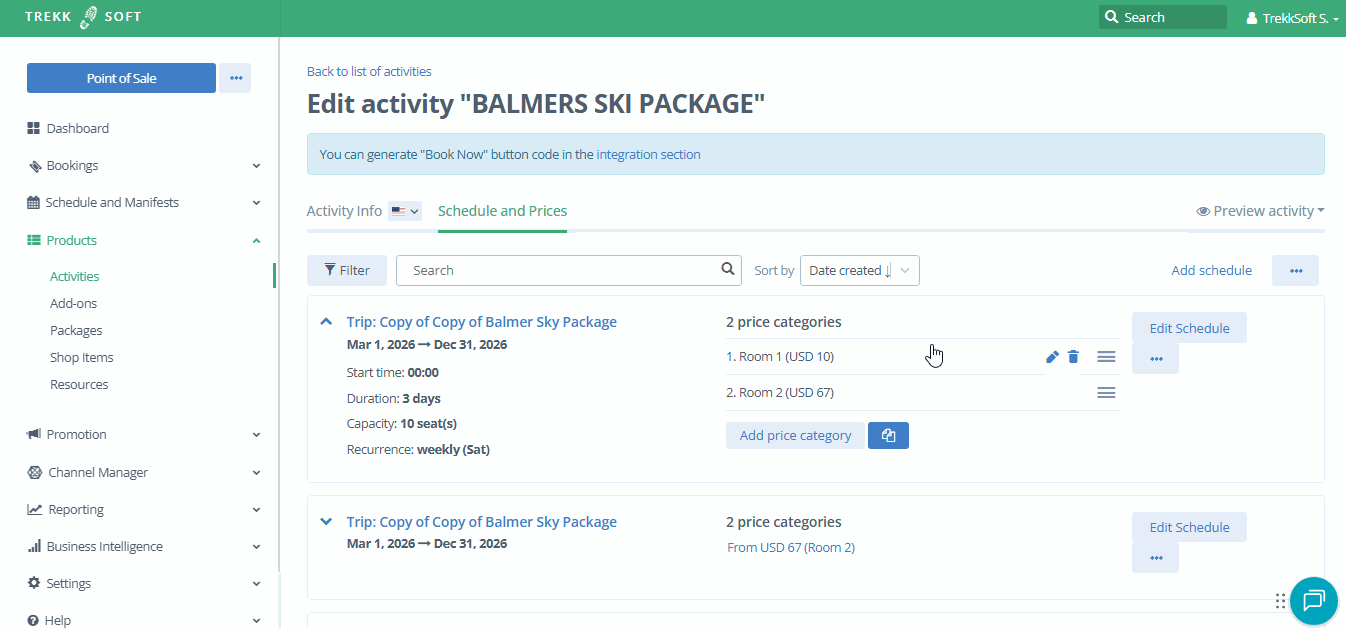Collapse the first trip schedule chevron

(325, 322)
